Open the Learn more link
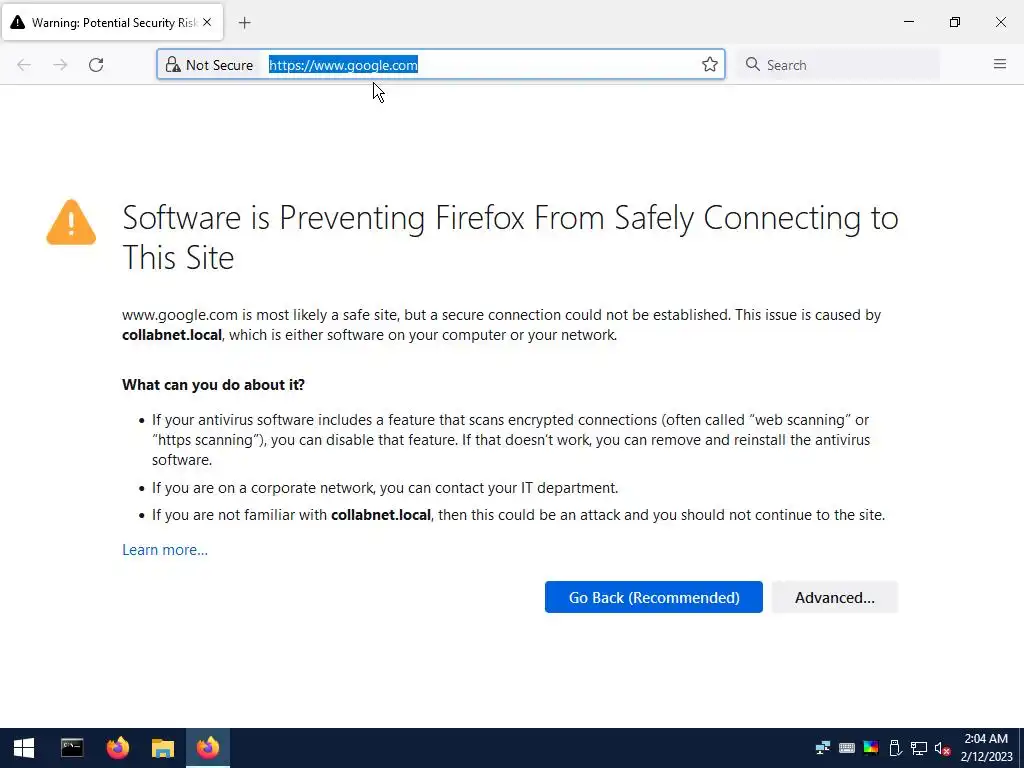This screenshot has width=1024, height=768. coord(165,550)
